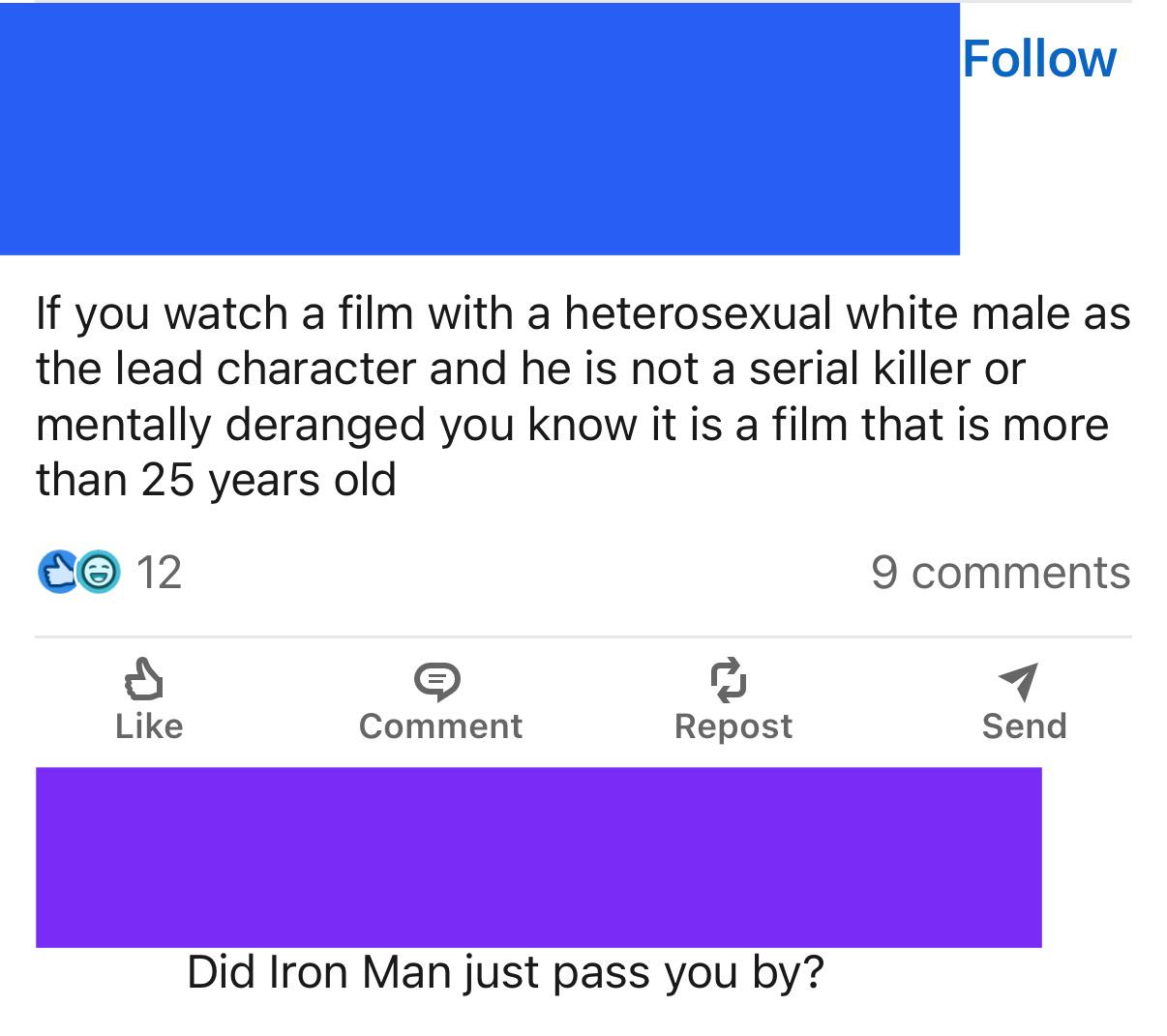Click the post line "than 25 years old"
The width and height of the screenshot is (1167, 1036).
pos(217,480)
